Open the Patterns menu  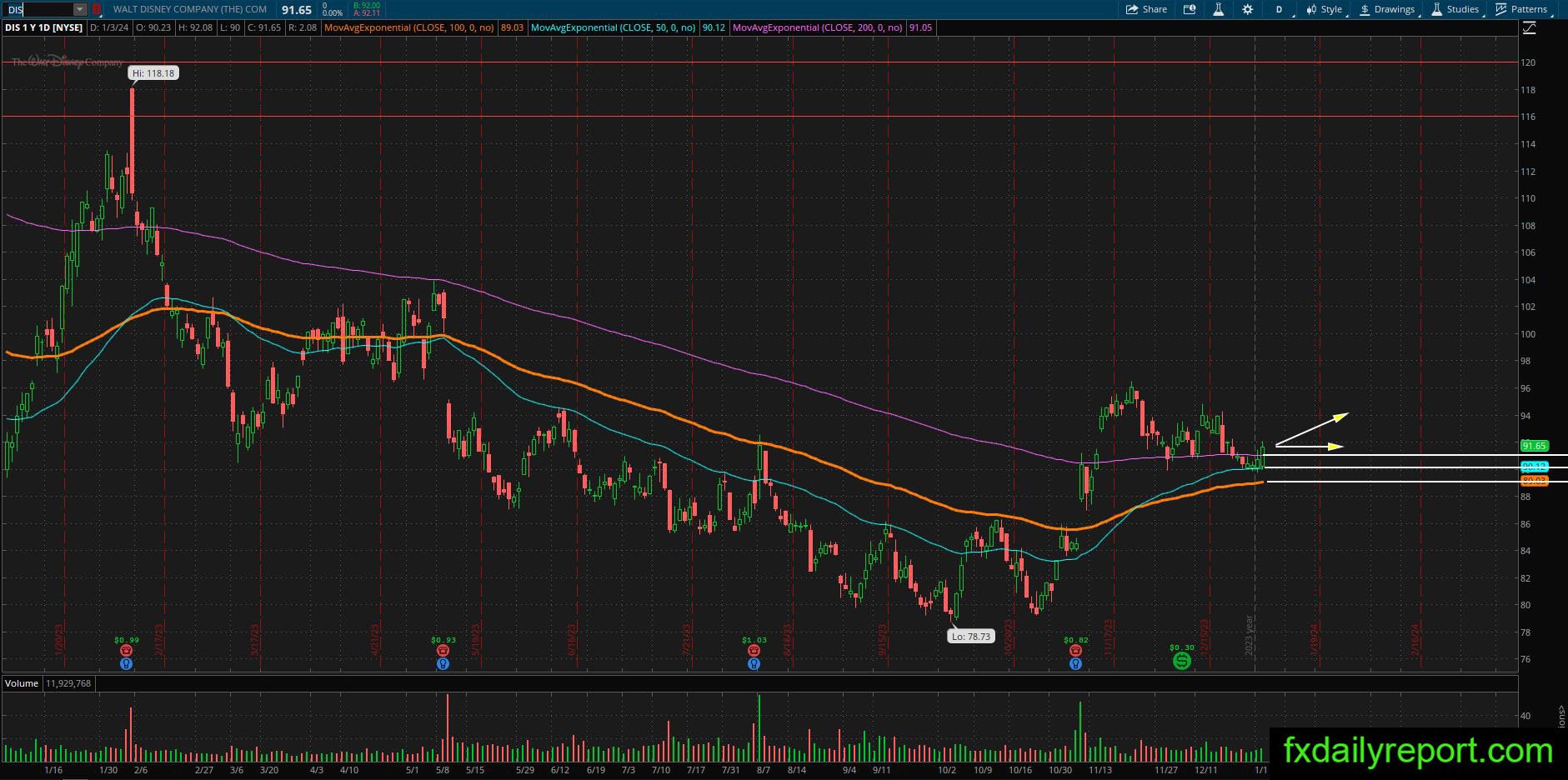click(1522, 9)
